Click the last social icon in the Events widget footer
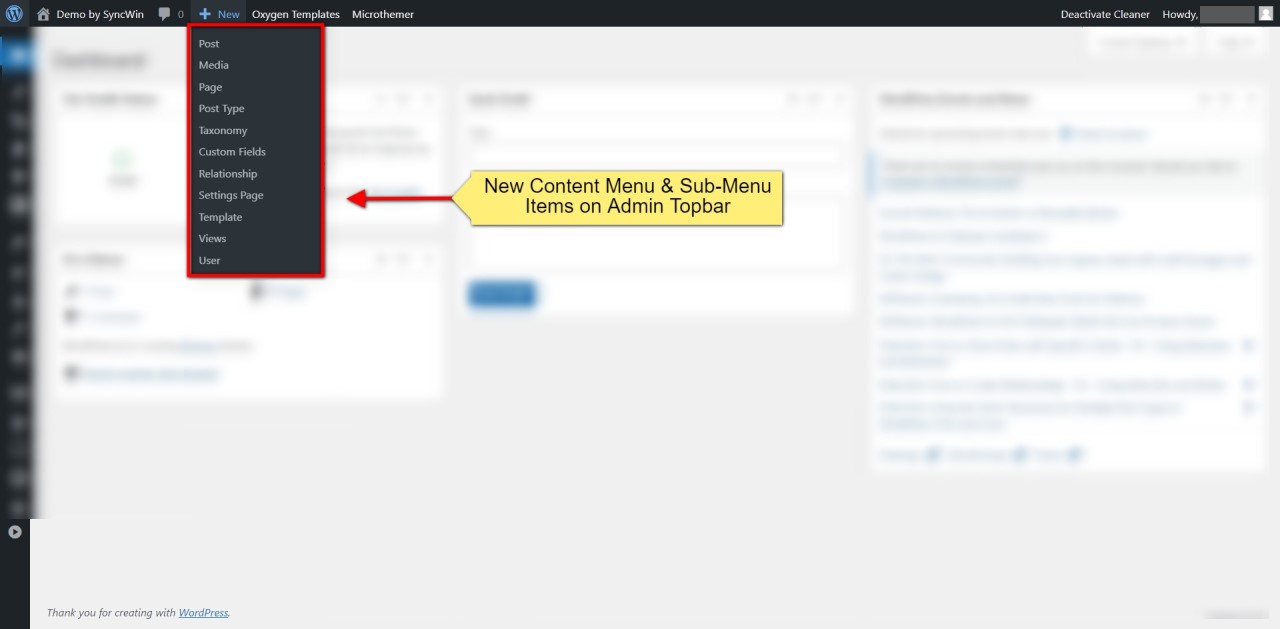Viewport: 1280px width, 629px height. (x=1075, y=453)
